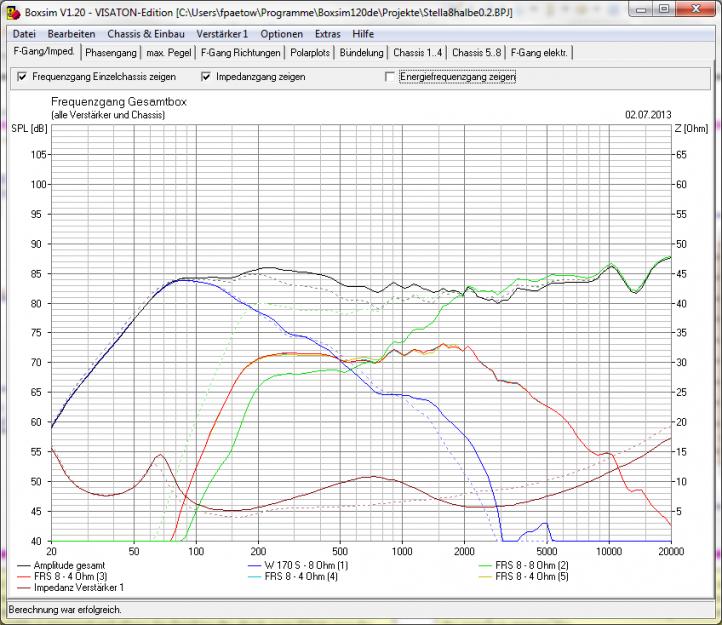Open the Polarplots tab
This screenshot has width=722, height=625.
pos(310,53)
